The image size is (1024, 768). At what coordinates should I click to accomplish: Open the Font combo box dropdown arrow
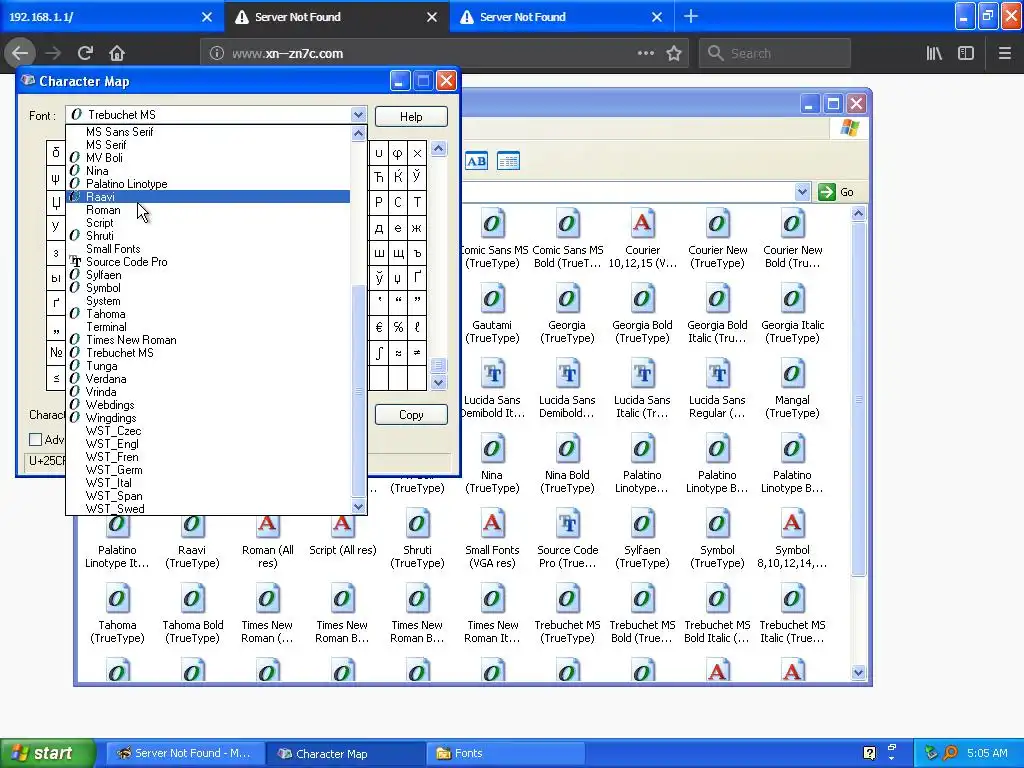[358, 115]
